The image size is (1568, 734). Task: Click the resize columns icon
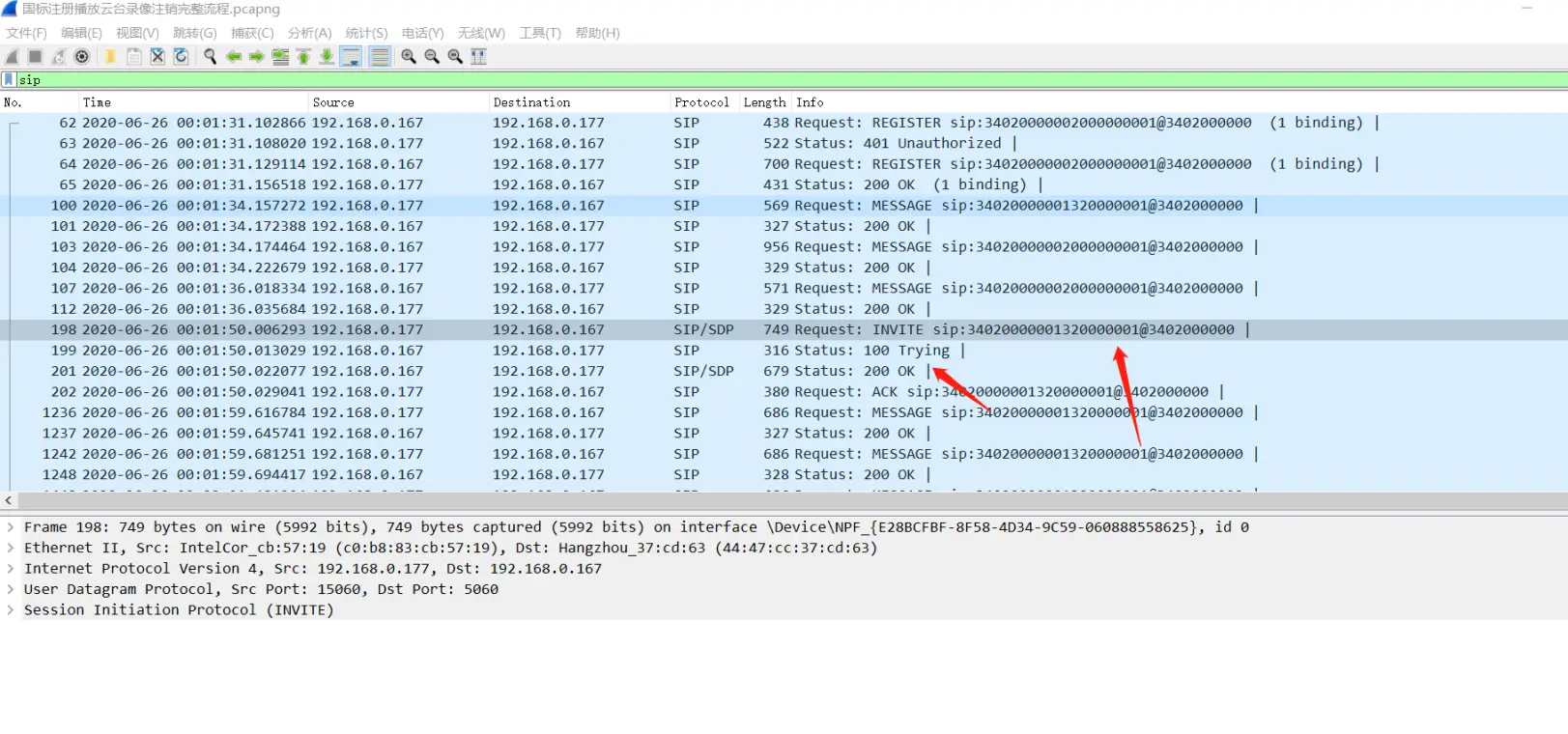(478, 57)
